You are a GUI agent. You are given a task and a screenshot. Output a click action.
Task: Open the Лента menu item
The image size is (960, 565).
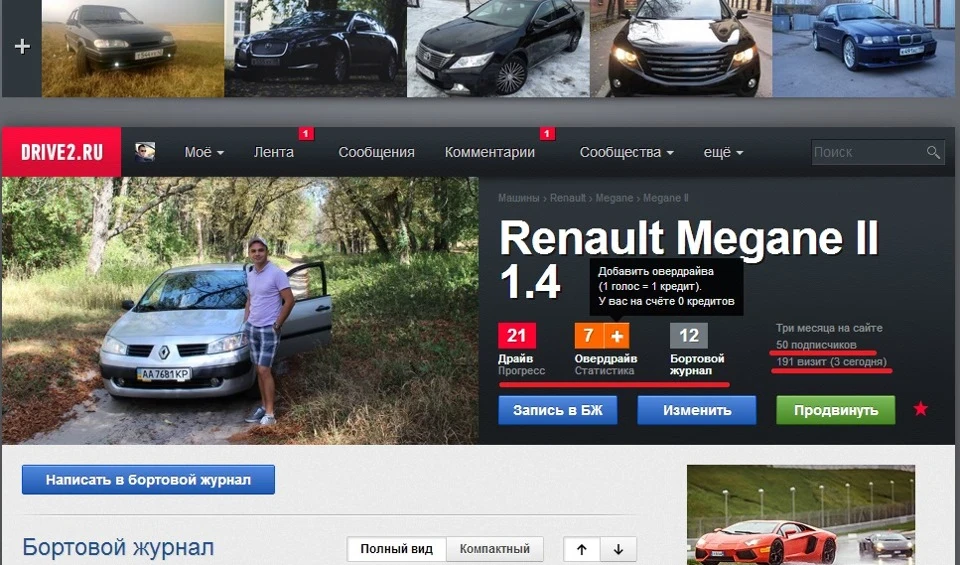274,152
